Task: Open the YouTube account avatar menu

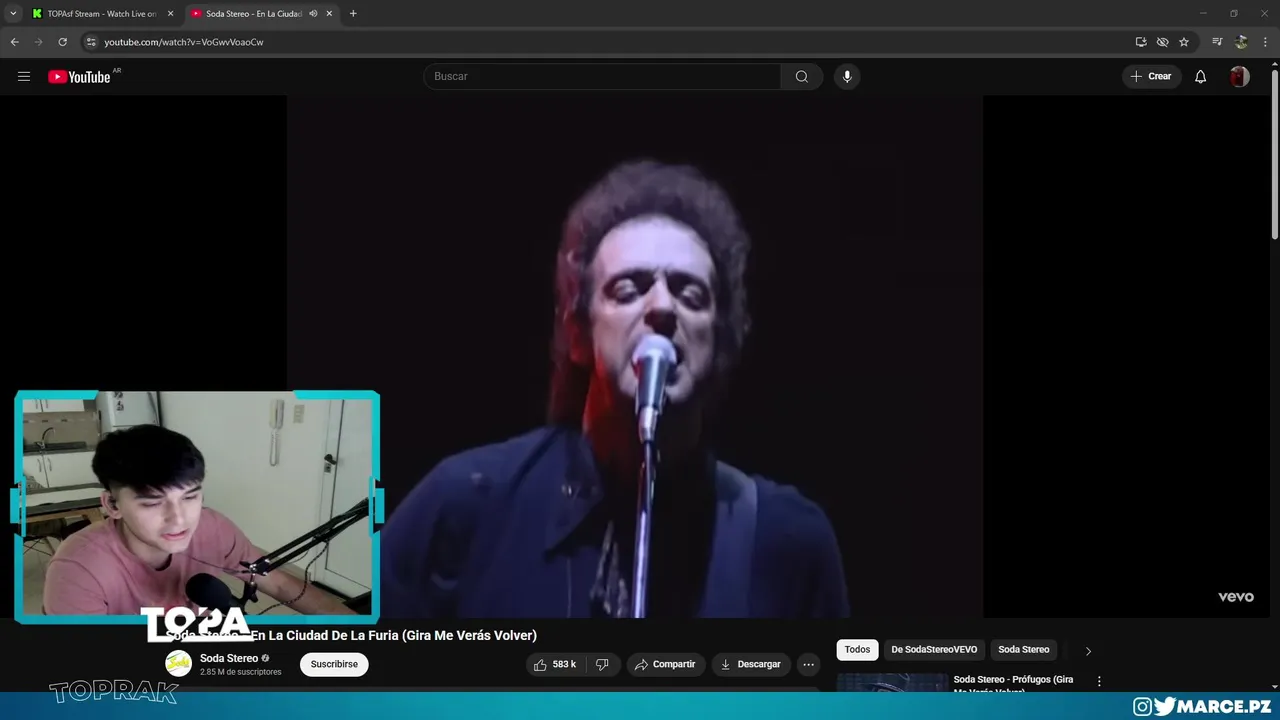Action: [1240, 77]
